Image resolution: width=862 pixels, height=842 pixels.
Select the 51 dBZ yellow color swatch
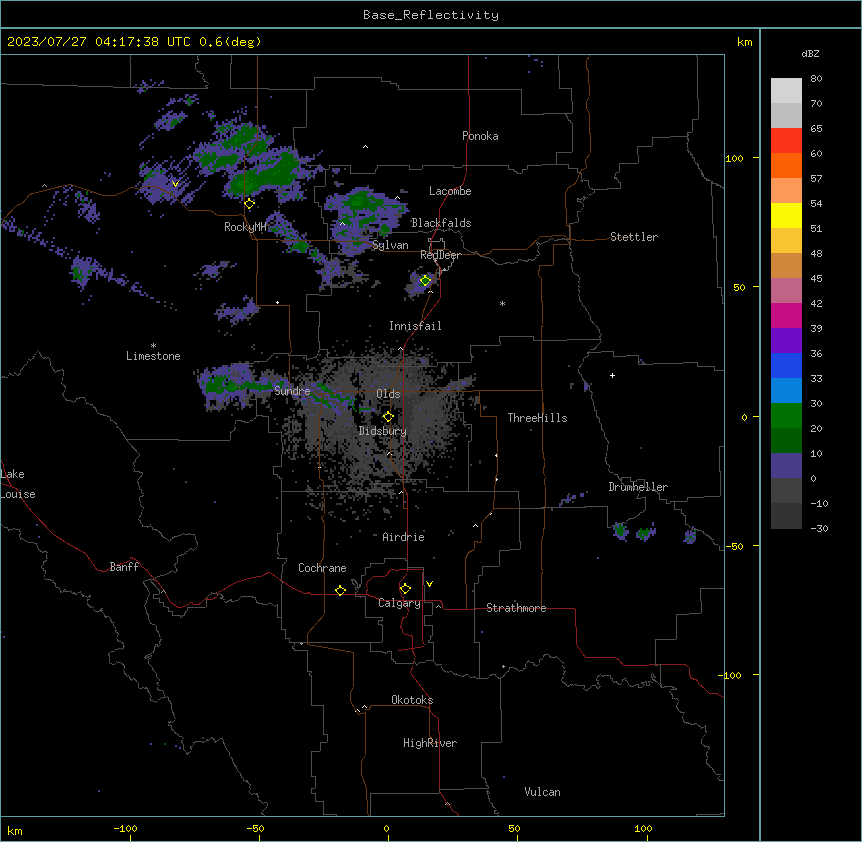coord(786,215)
